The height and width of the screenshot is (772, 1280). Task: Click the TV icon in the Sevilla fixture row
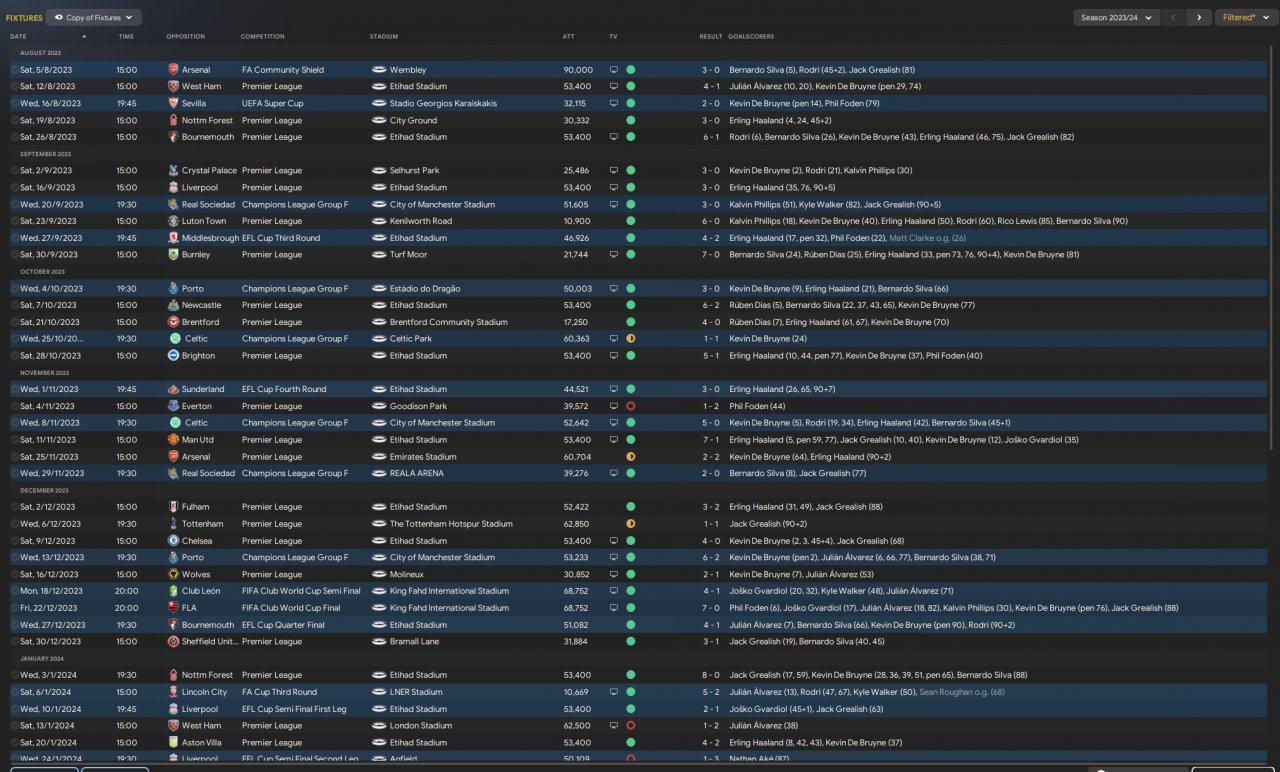click(x=614, y=103)
